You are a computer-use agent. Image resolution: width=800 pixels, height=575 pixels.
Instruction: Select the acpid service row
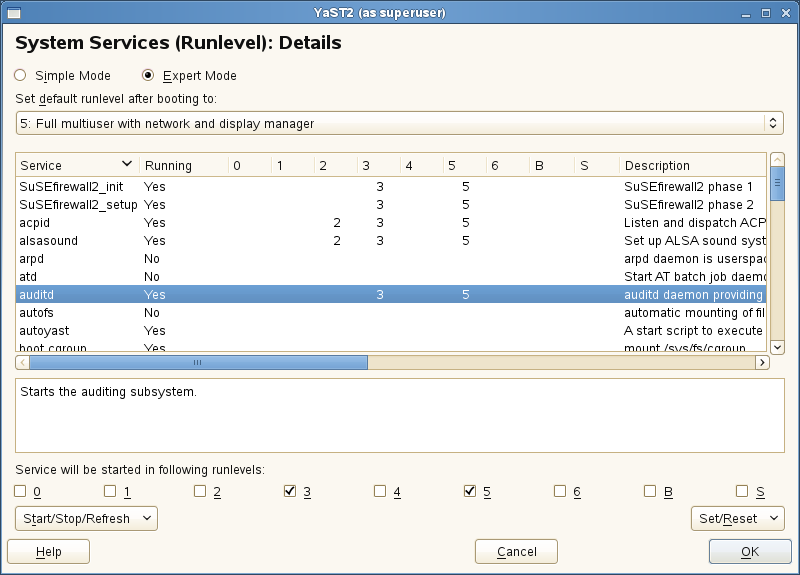tap(391, 222)
